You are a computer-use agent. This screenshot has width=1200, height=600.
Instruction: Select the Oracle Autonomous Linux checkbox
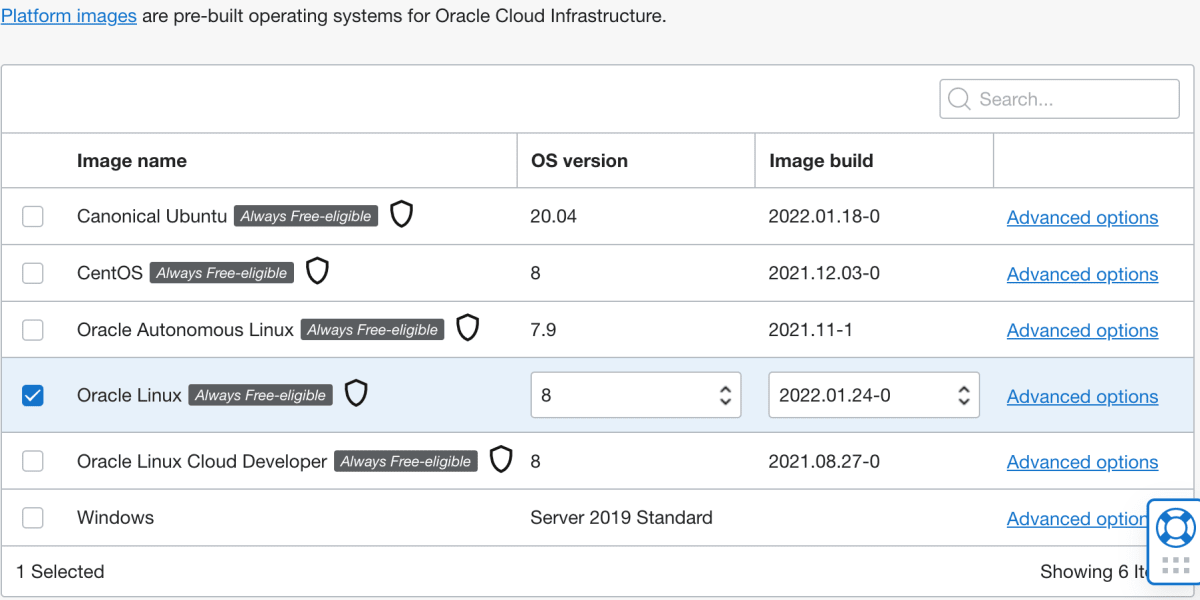(x=33, y=330)
